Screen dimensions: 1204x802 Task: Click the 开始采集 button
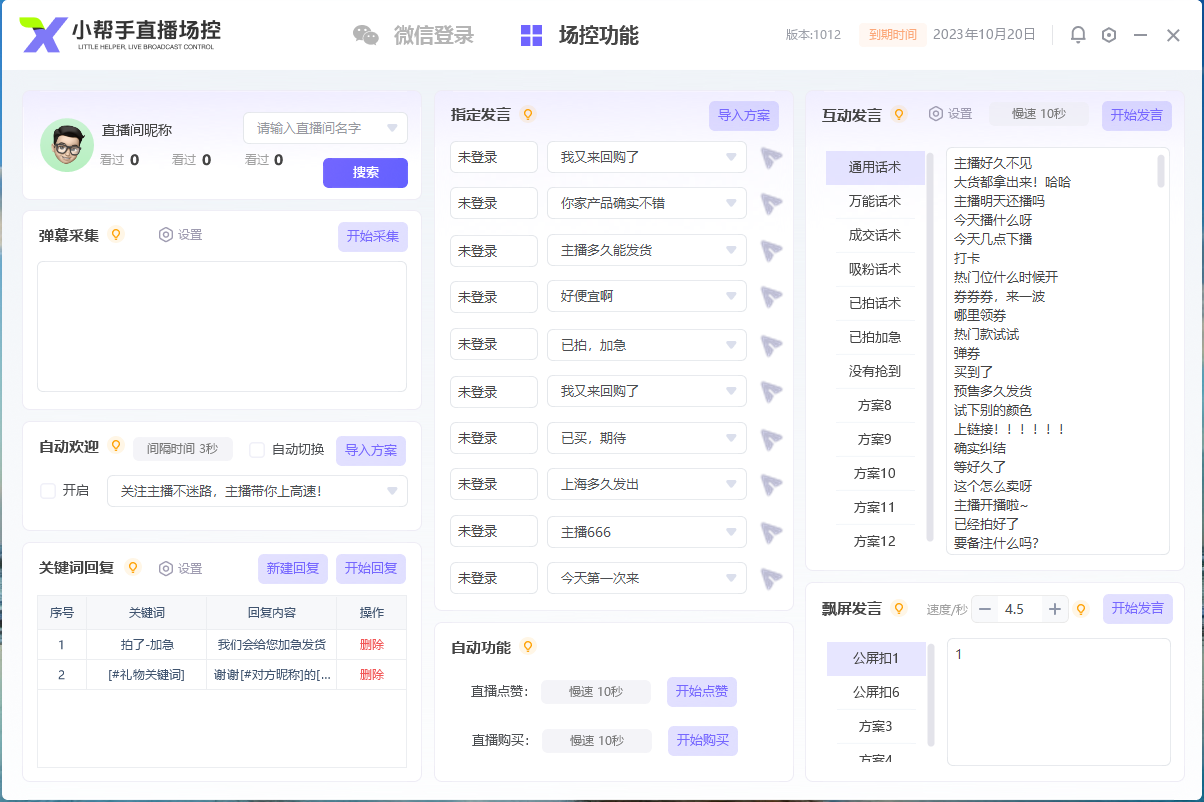[x=372, y=236]
